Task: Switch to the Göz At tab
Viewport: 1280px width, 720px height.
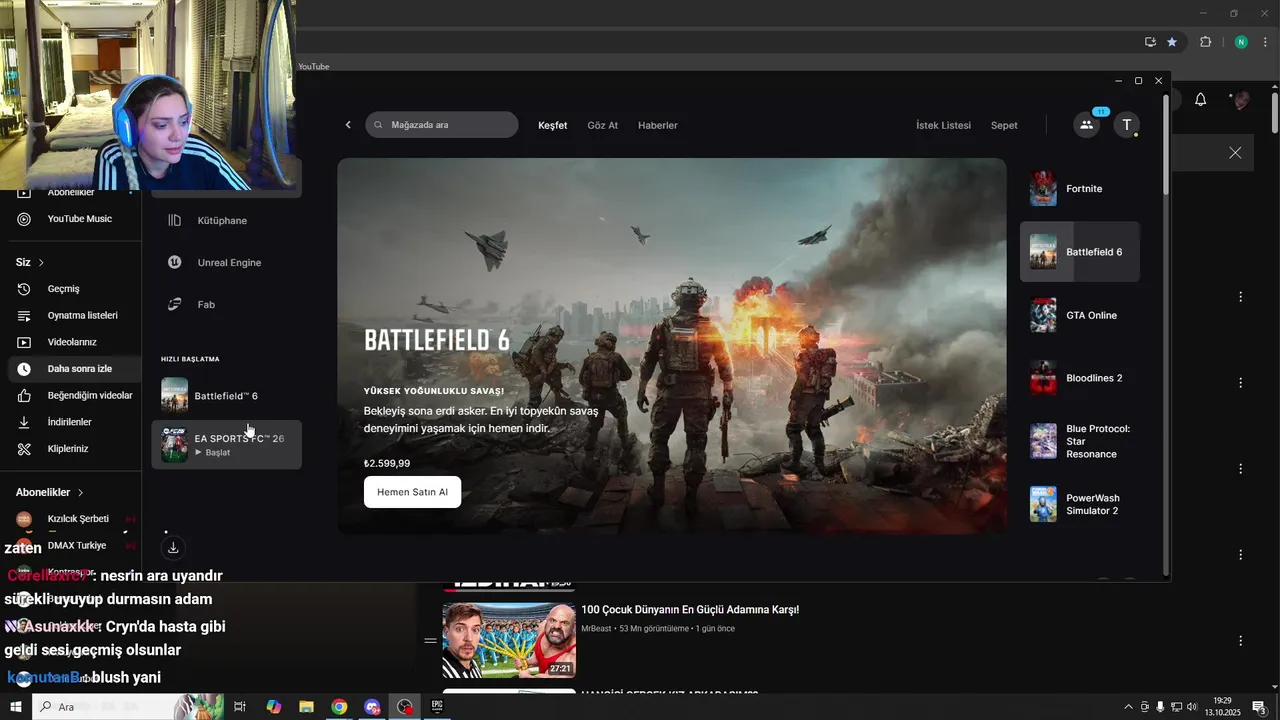Action: [602, 125]
